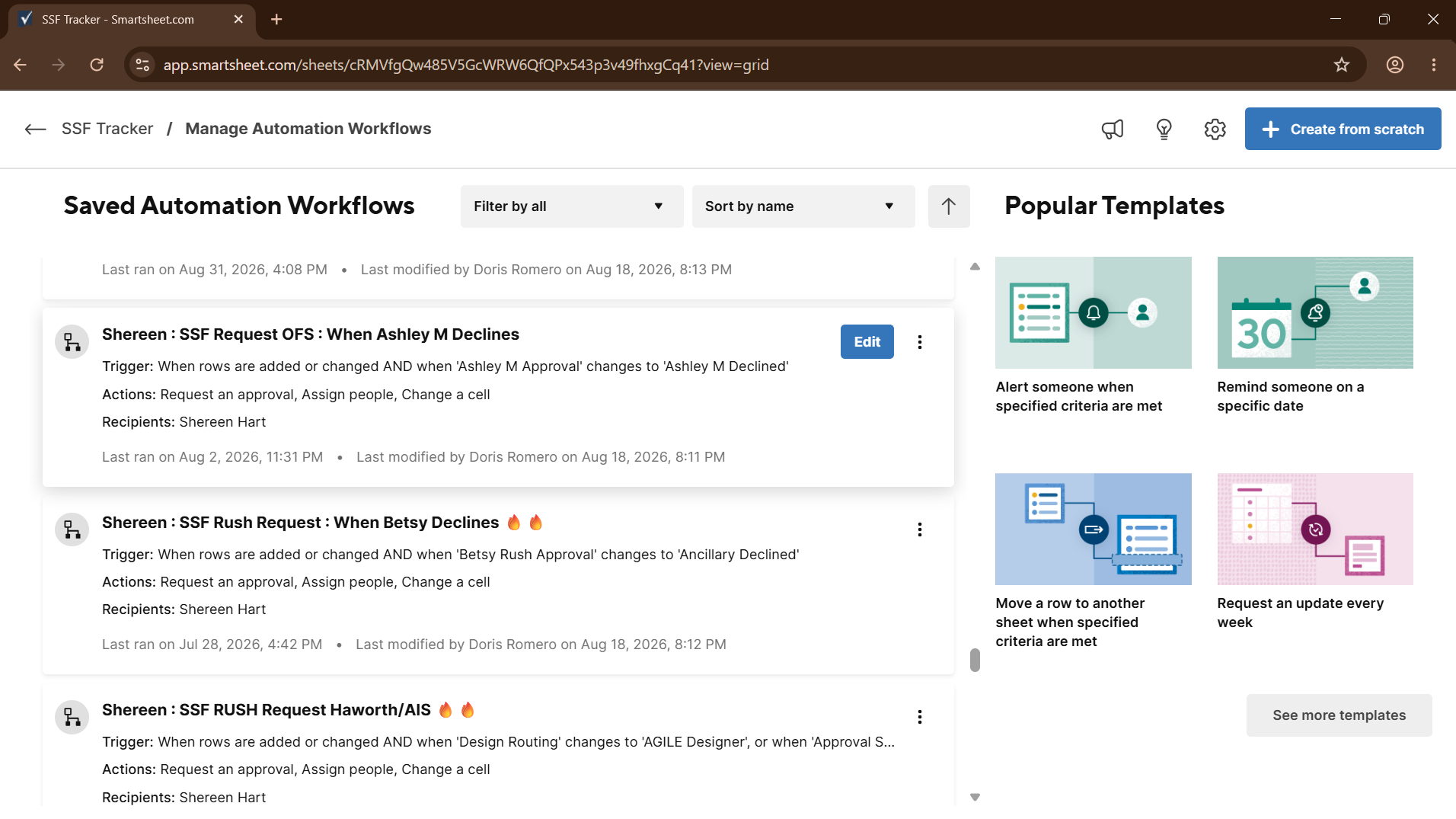Click Create from scratch button
The width and height of the screenshot is (1456, 819).
coord(1343,130)
